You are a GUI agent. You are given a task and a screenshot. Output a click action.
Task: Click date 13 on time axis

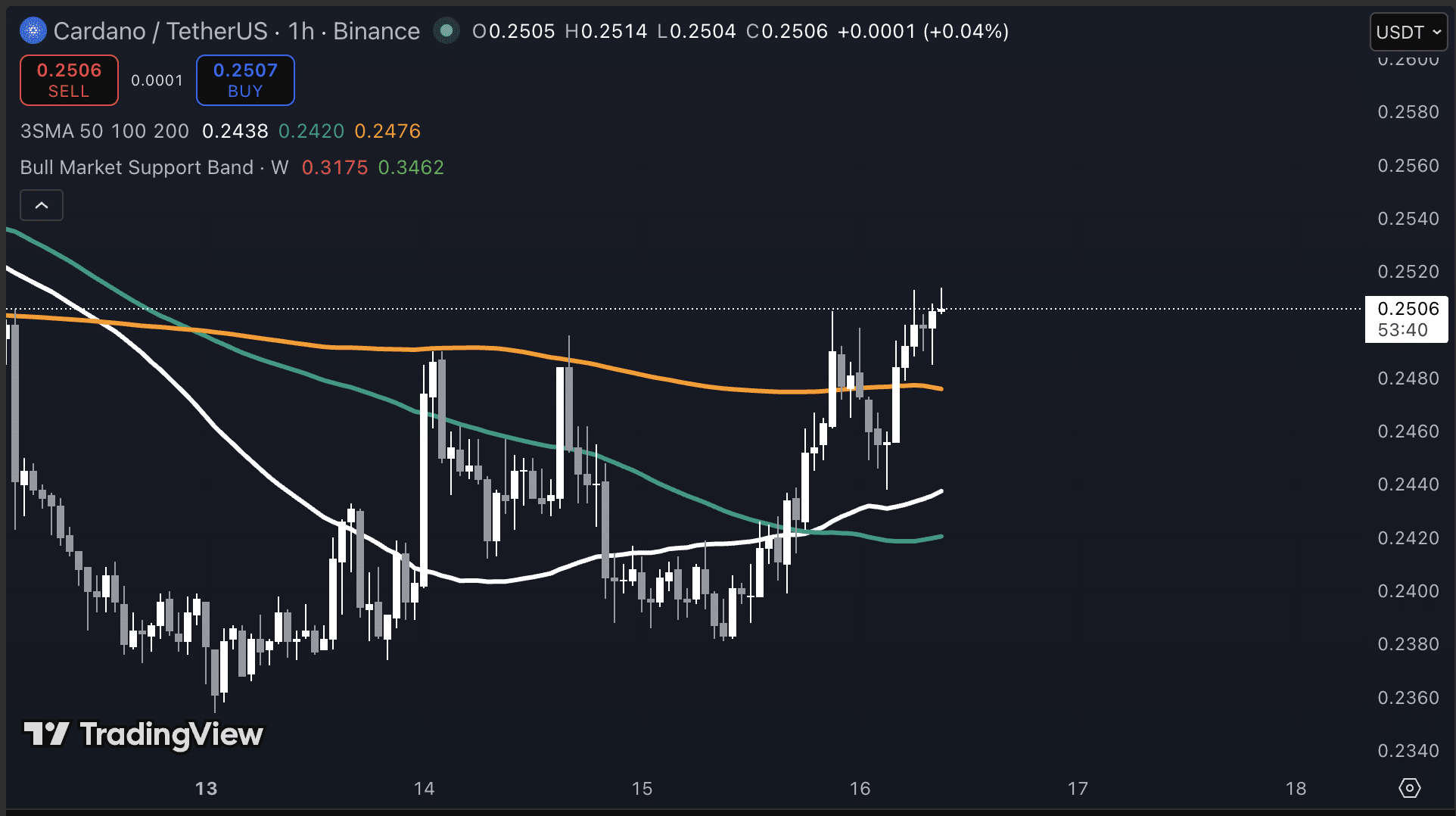tap(206, 789)
